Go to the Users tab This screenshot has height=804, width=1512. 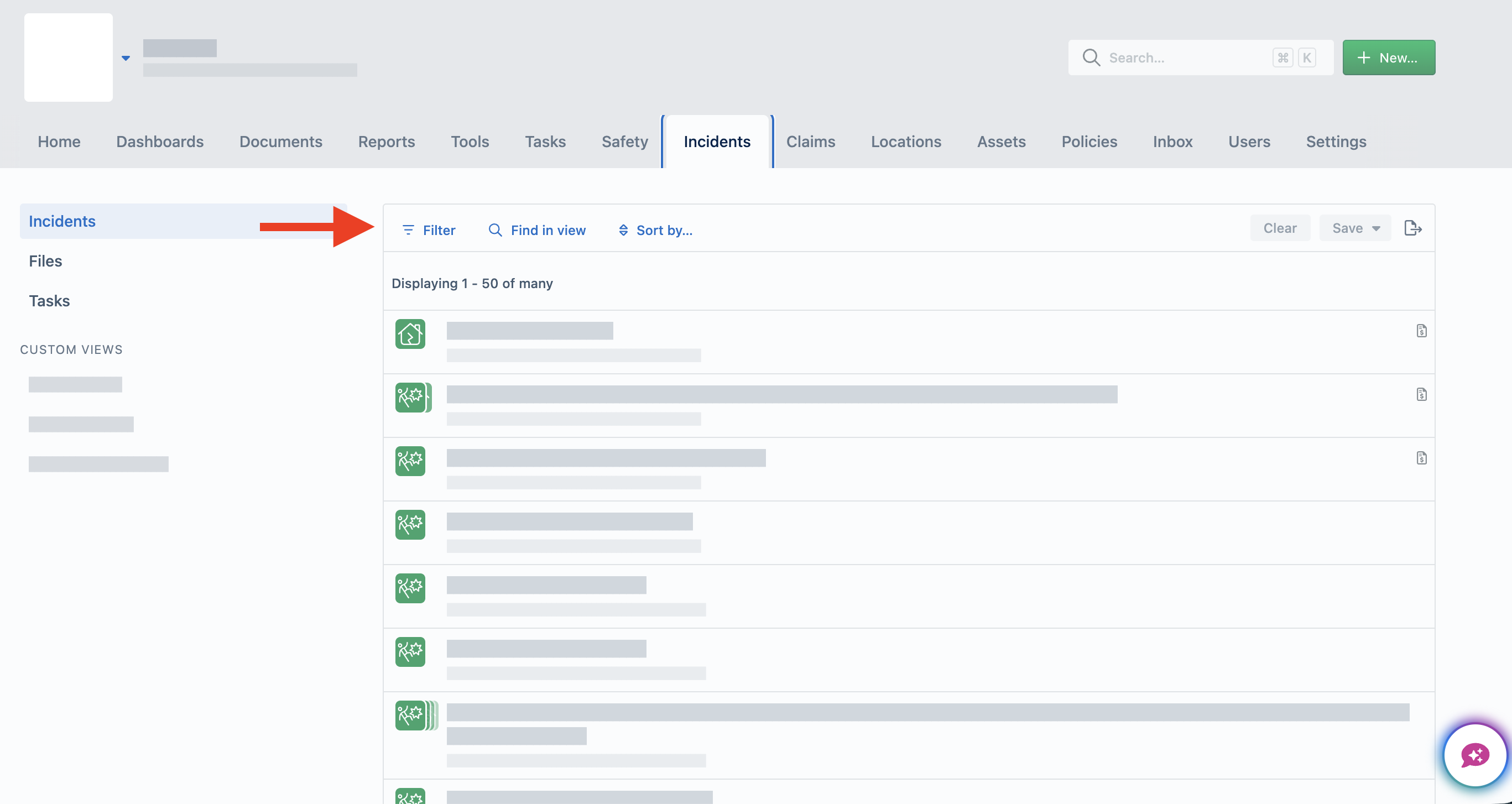click(1249, 142)
